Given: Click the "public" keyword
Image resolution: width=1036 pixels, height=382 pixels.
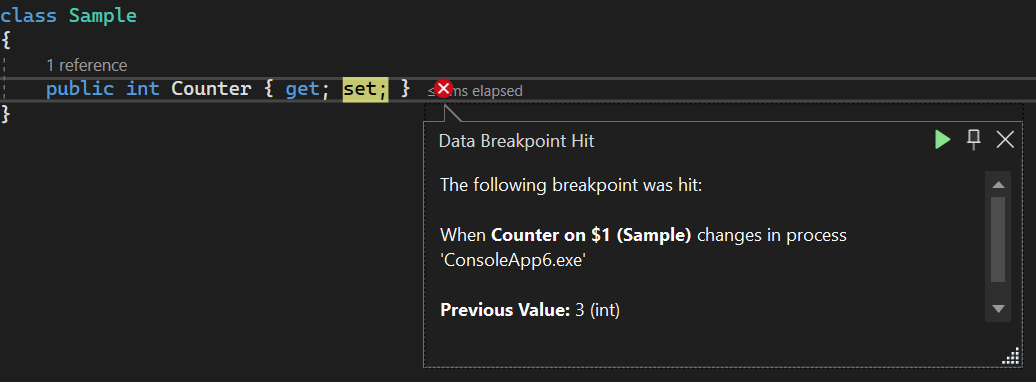Looking at the screenshot, I should [80, 89].
